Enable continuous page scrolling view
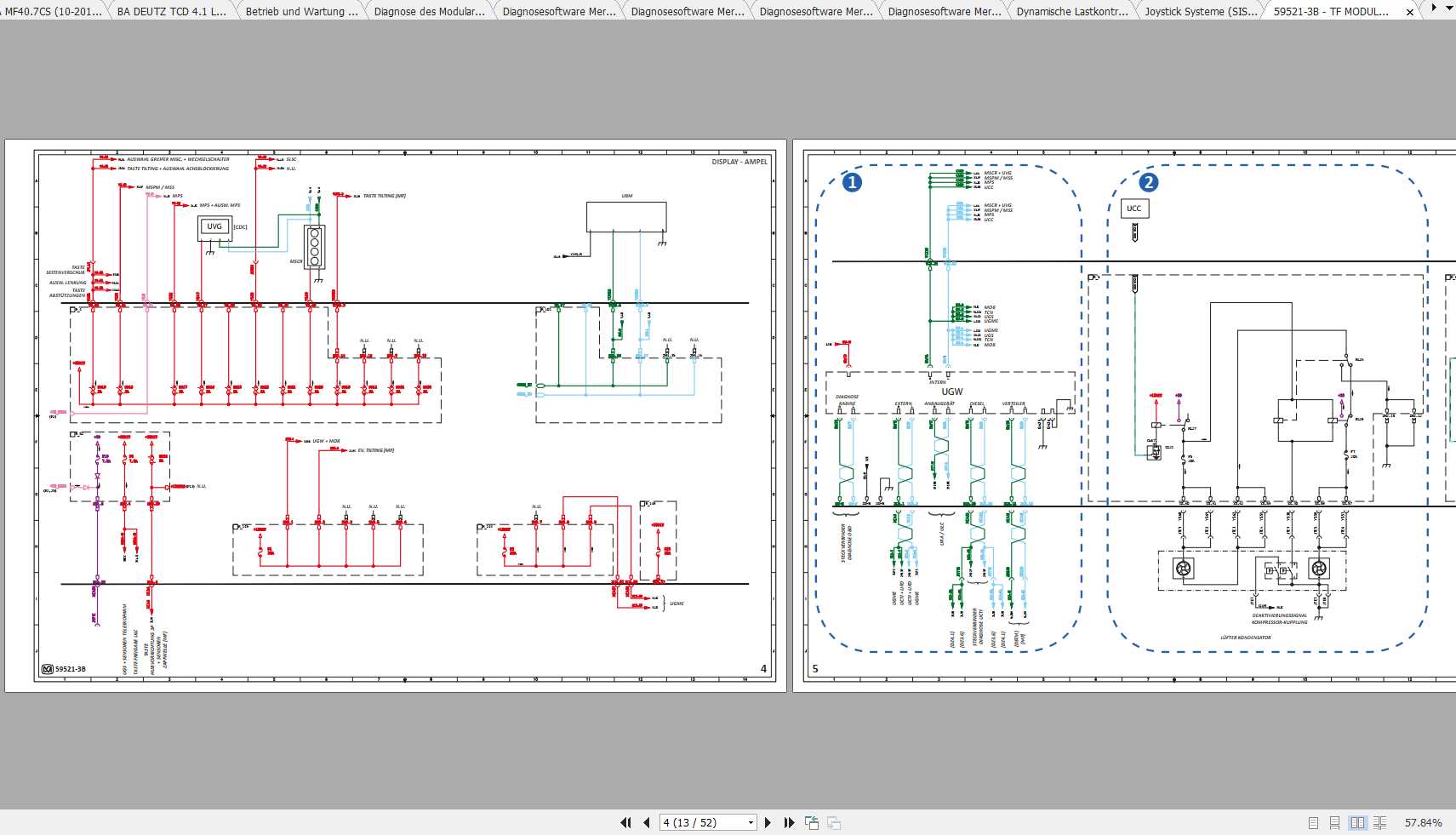This screenshot has height=835, width=1456. [1334, 822]
